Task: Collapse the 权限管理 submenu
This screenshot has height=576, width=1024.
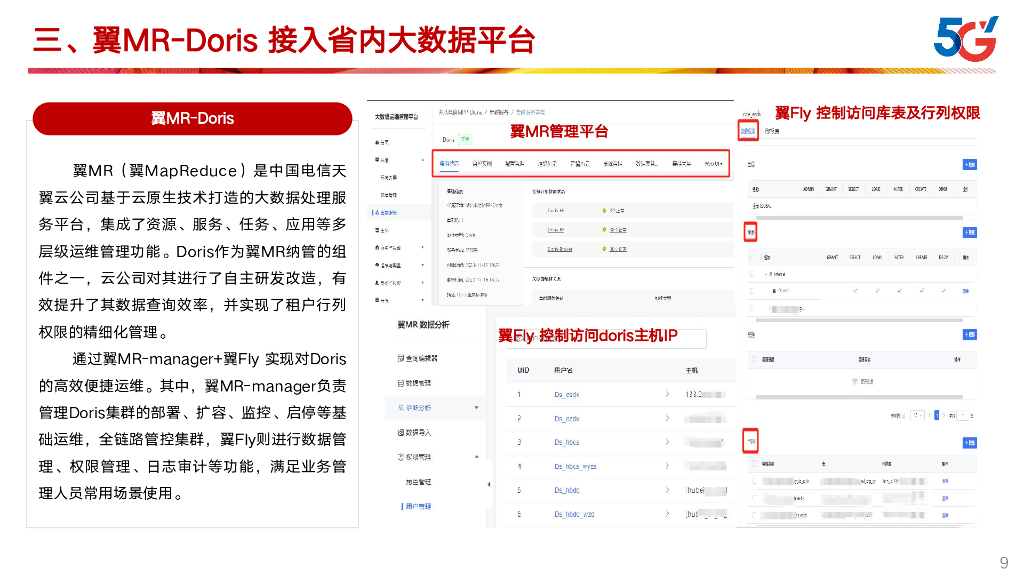Action: (476, 455)
